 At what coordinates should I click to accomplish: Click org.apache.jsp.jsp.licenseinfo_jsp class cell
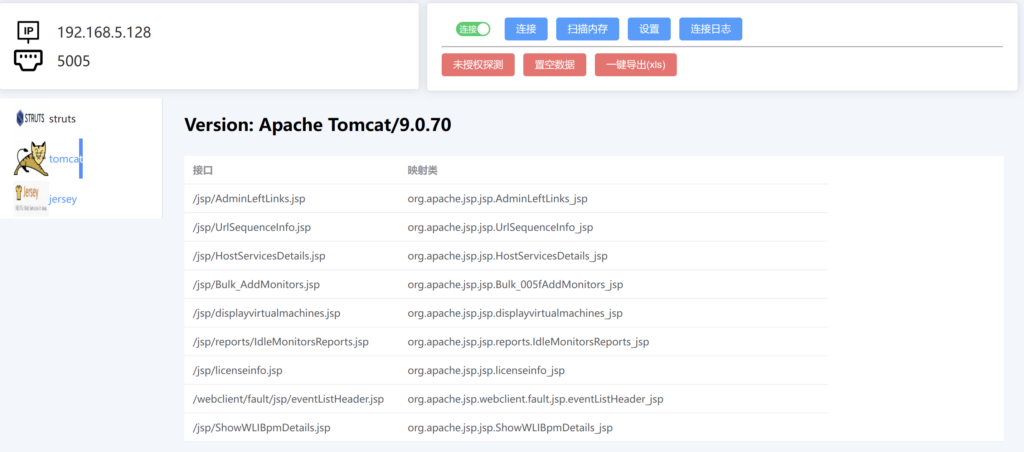click(x=486, y=370)
